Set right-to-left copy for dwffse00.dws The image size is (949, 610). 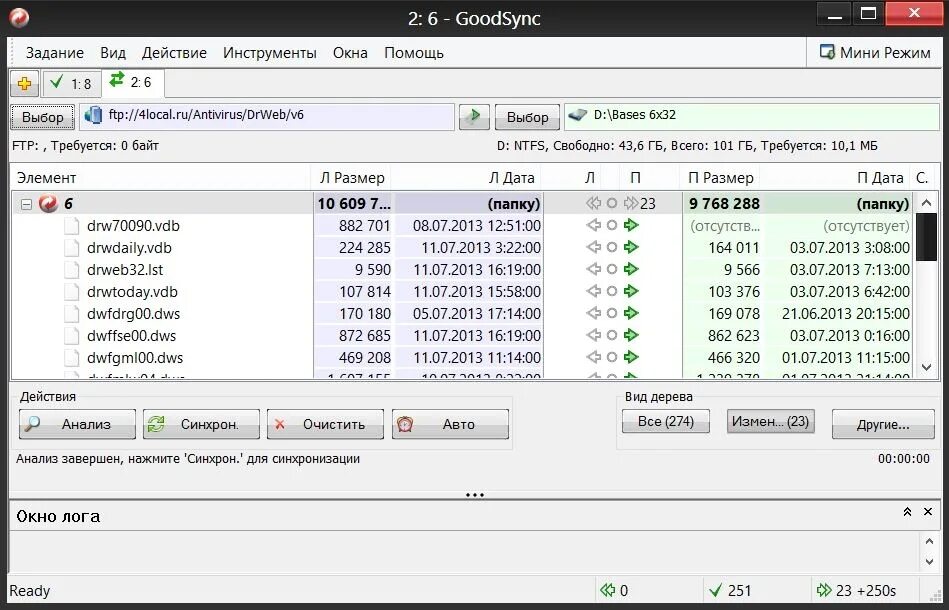pos(594,335)
